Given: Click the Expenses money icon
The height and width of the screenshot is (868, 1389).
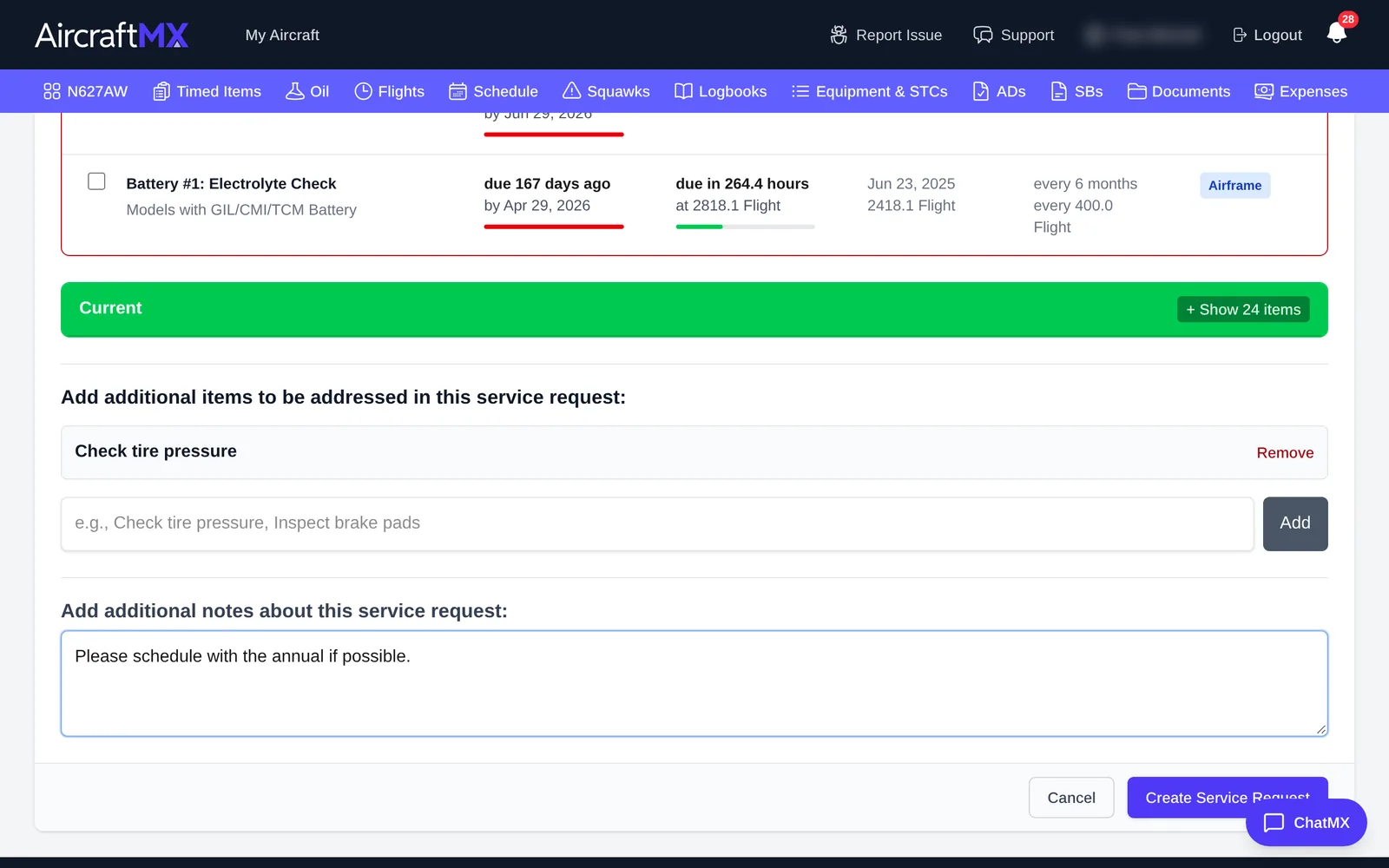Looking at the screenshot, I should pyautogui.click(x=1264, y=91).
